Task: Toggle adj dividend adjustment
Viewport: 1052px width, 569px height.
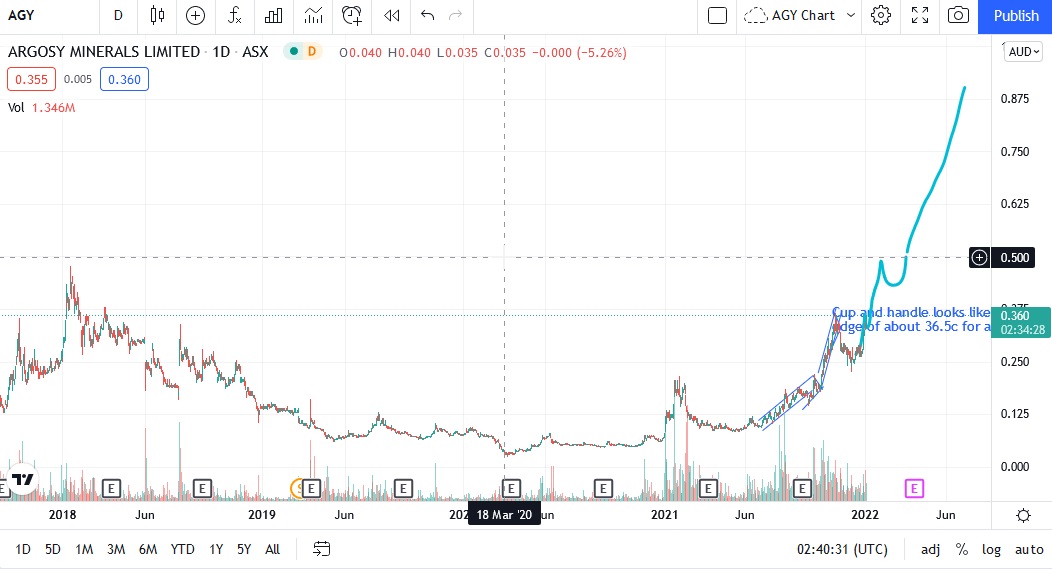Action: pyautogui.click(x=930, y=550)
